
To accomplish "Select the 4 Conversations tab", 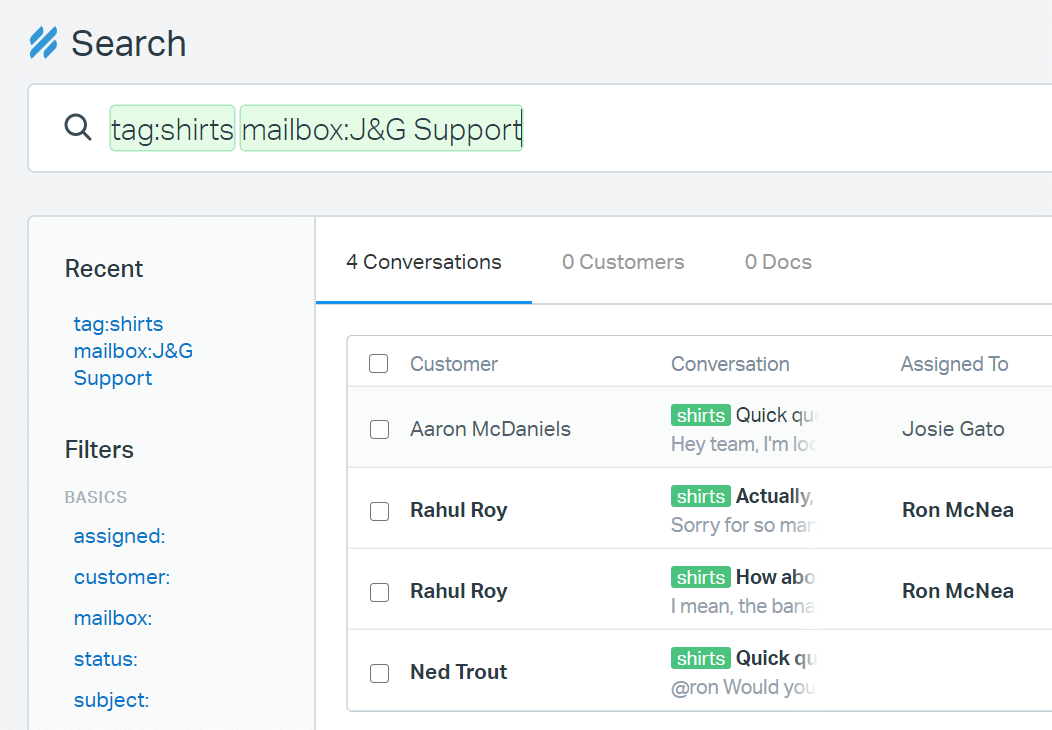I will click(423, 262).
